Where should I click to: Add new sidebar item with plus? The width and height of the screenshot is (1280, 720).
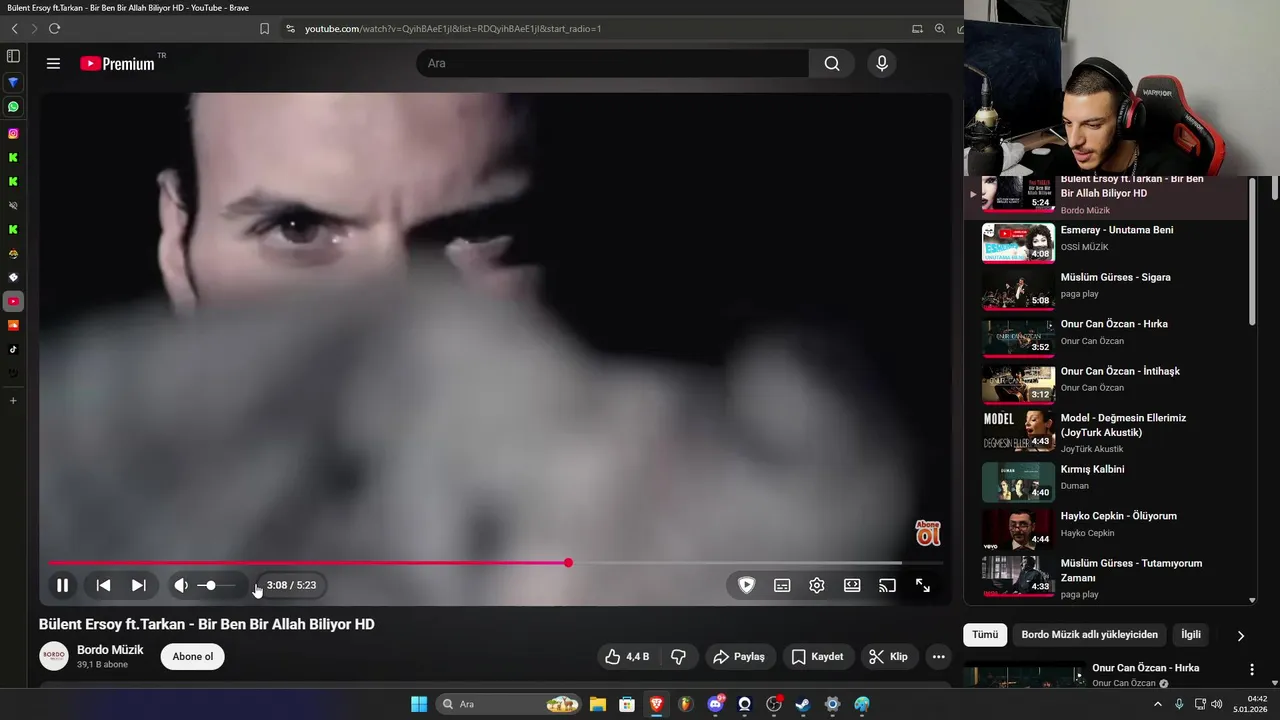[13, 400]
